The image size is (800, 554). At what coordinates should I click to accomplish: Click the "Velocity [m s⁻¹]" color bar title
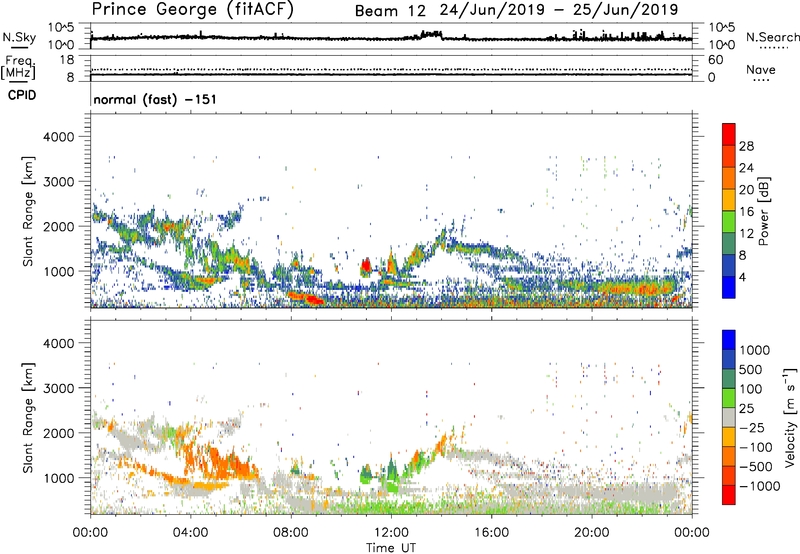click(790, 417)
